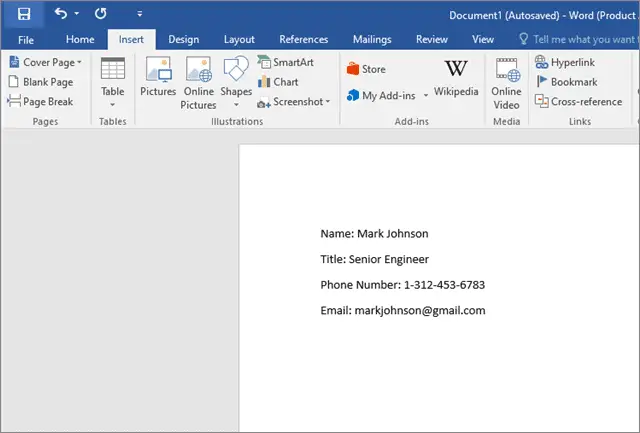Open the Cover Page dropdown

[x=45, y=62]
